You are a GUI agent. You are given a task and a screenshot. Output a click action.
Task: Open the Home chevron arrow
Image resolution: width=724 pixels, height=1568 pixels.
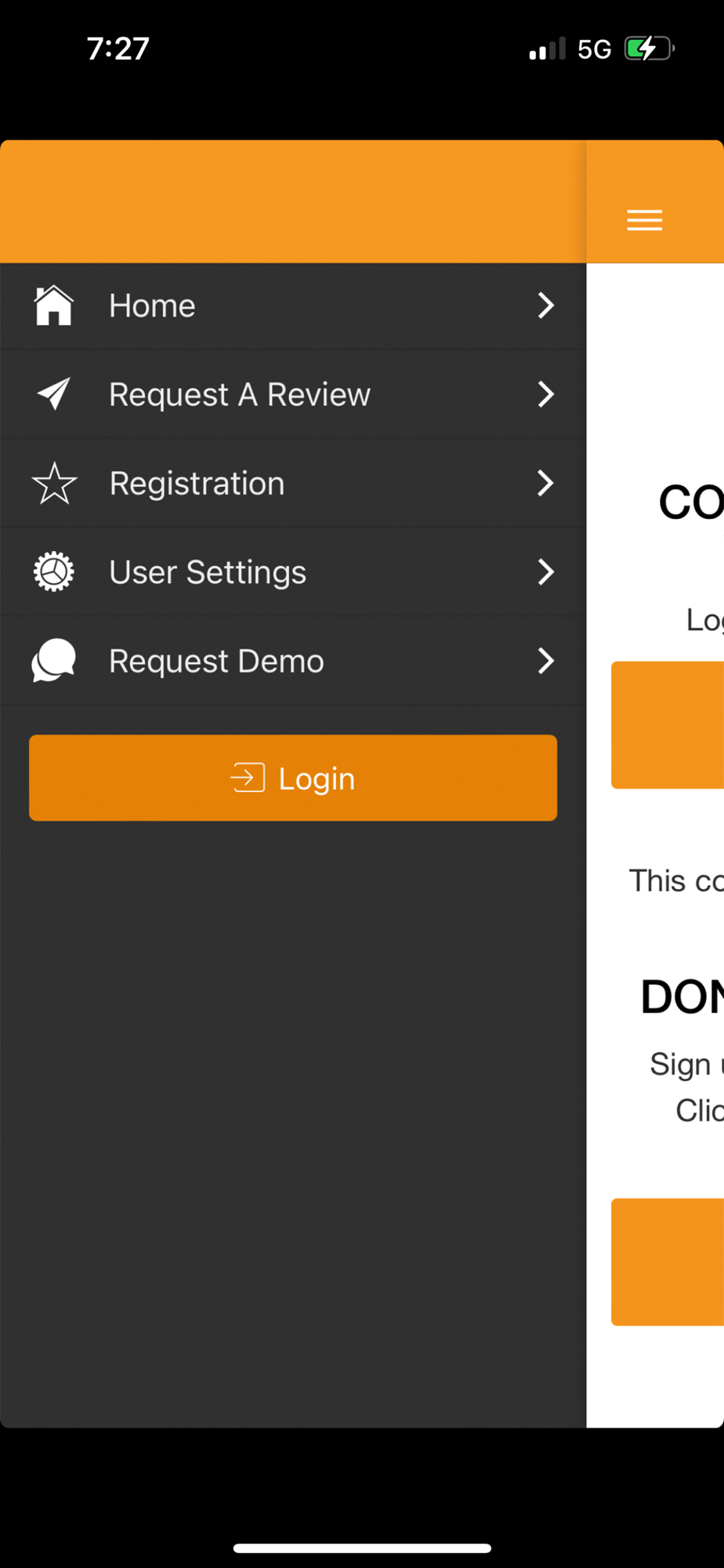(x=545, y=305)
